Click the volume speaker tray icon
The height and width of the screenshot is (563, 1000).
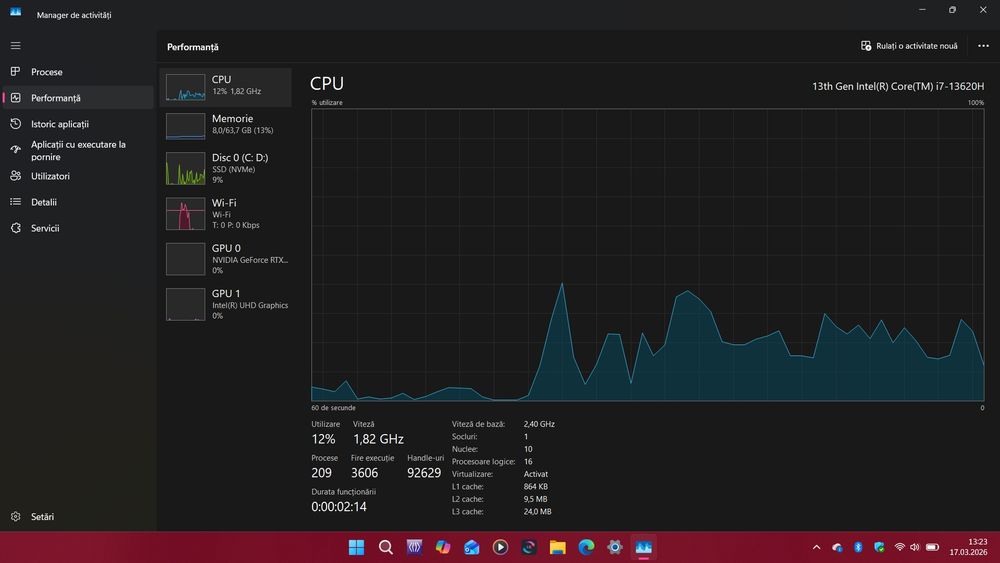point(915,547)
